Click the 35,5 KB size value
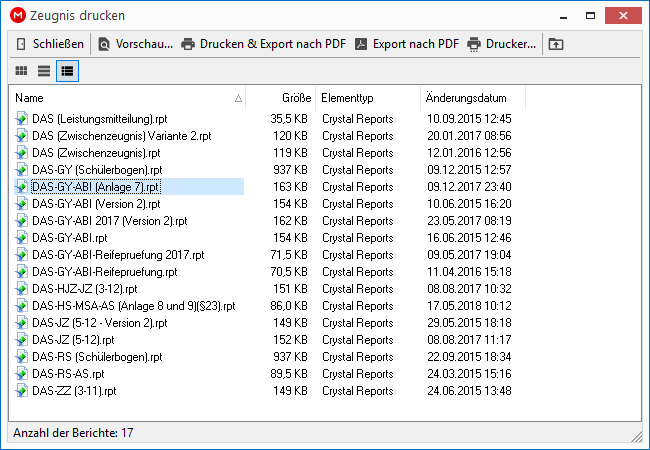The height and width of the screenshot is (450, 650). [289, 119]
